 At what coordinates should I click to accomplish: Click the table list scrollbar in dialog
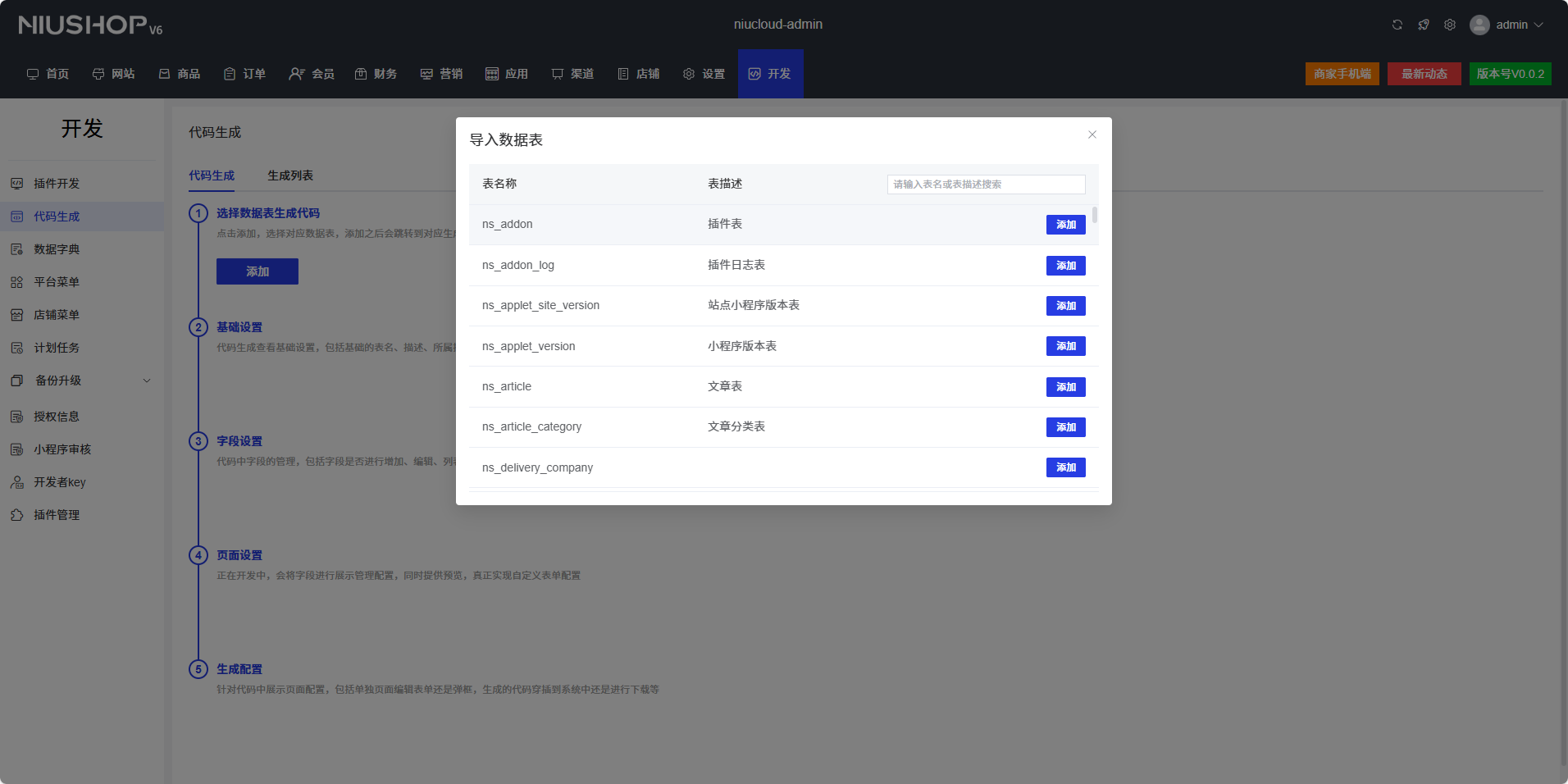pos(1095,216)
